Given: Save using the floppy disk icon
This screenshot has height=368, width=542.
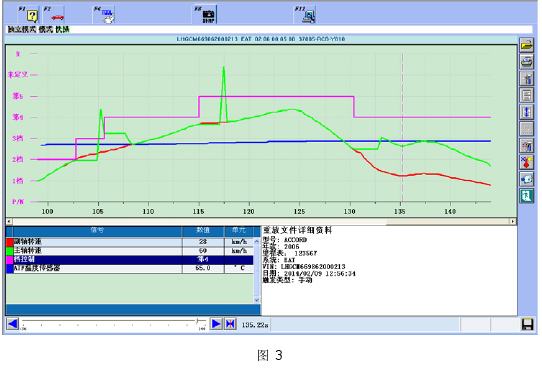Looking at the screenshot, I should [x=527, y=325].
